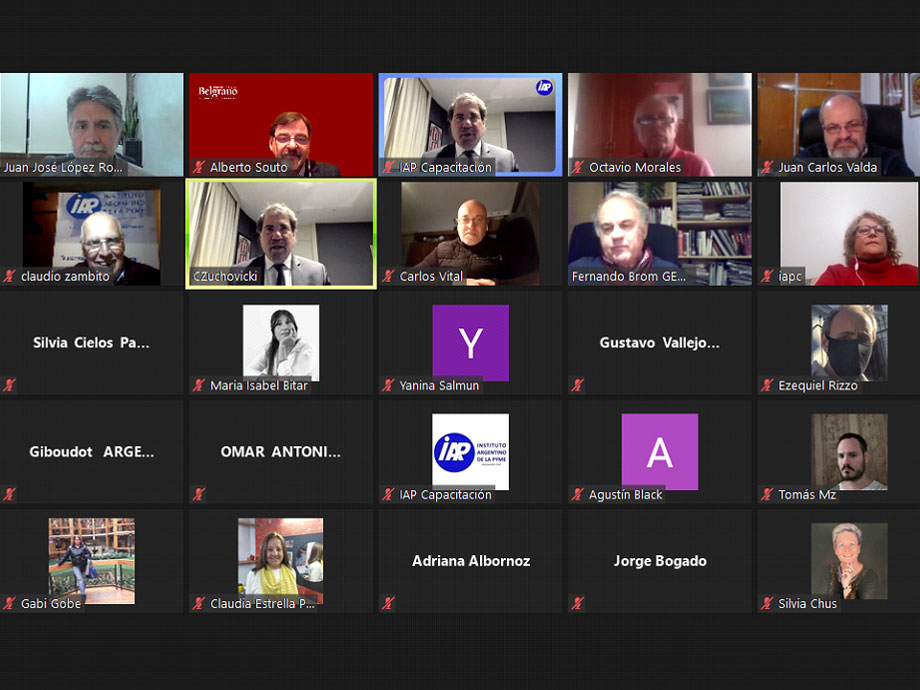Click muted mic icon beside Silvia Chus
The height and width of the screenshot is (690, 920).
coord(767,604)
